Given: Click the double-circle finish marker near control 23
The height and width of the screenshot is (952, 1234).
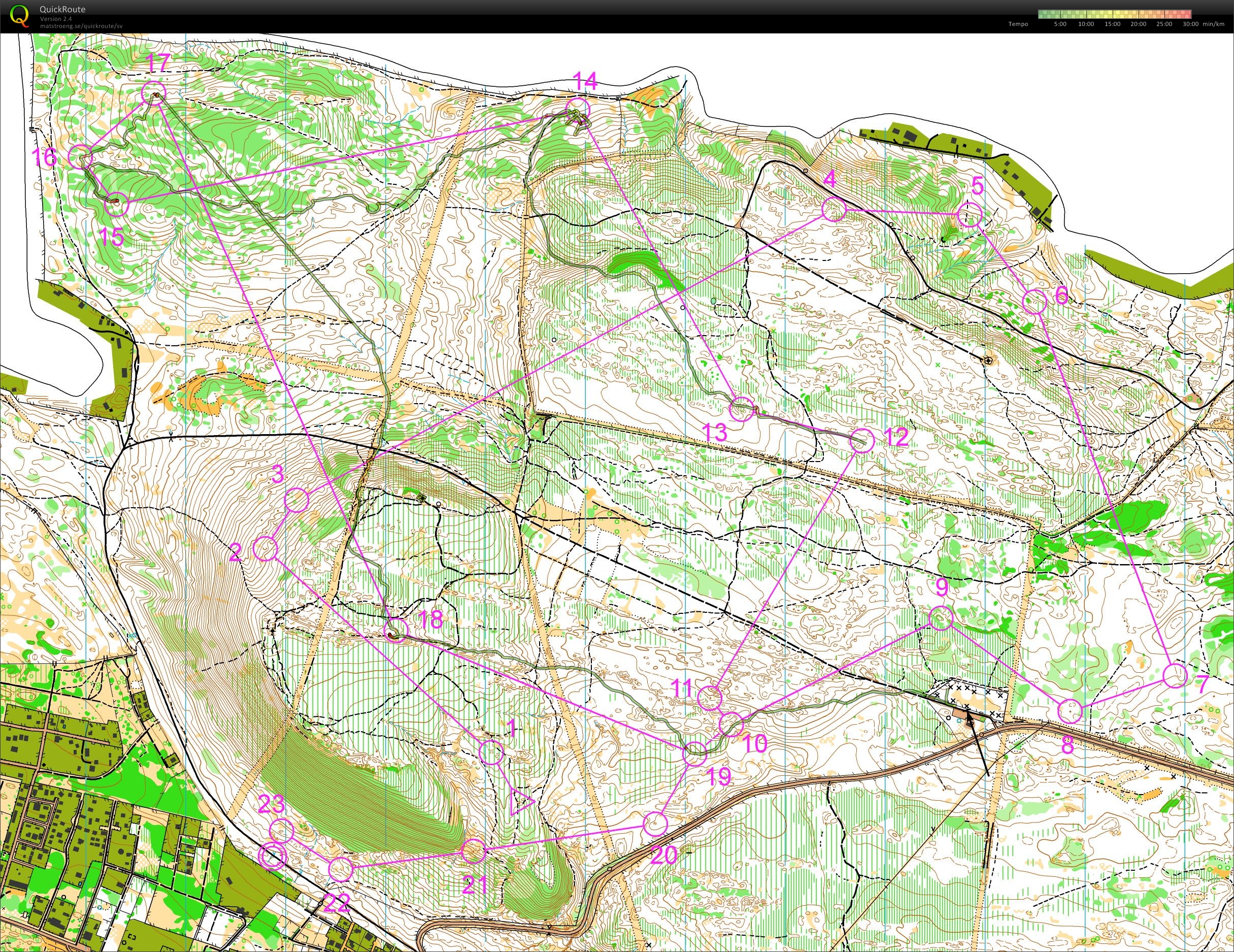Looking at the screenshot, I should tap(273, 857).
